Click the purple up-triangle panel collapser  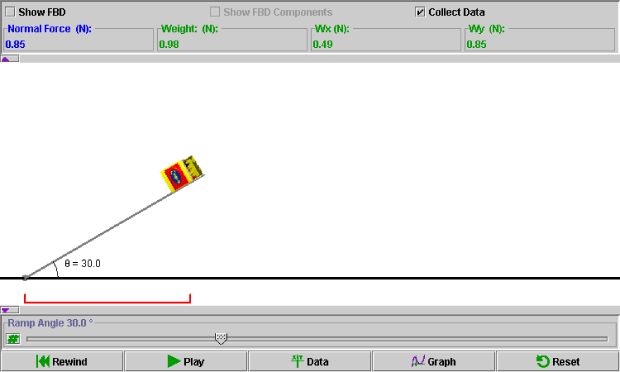point(9,59)
